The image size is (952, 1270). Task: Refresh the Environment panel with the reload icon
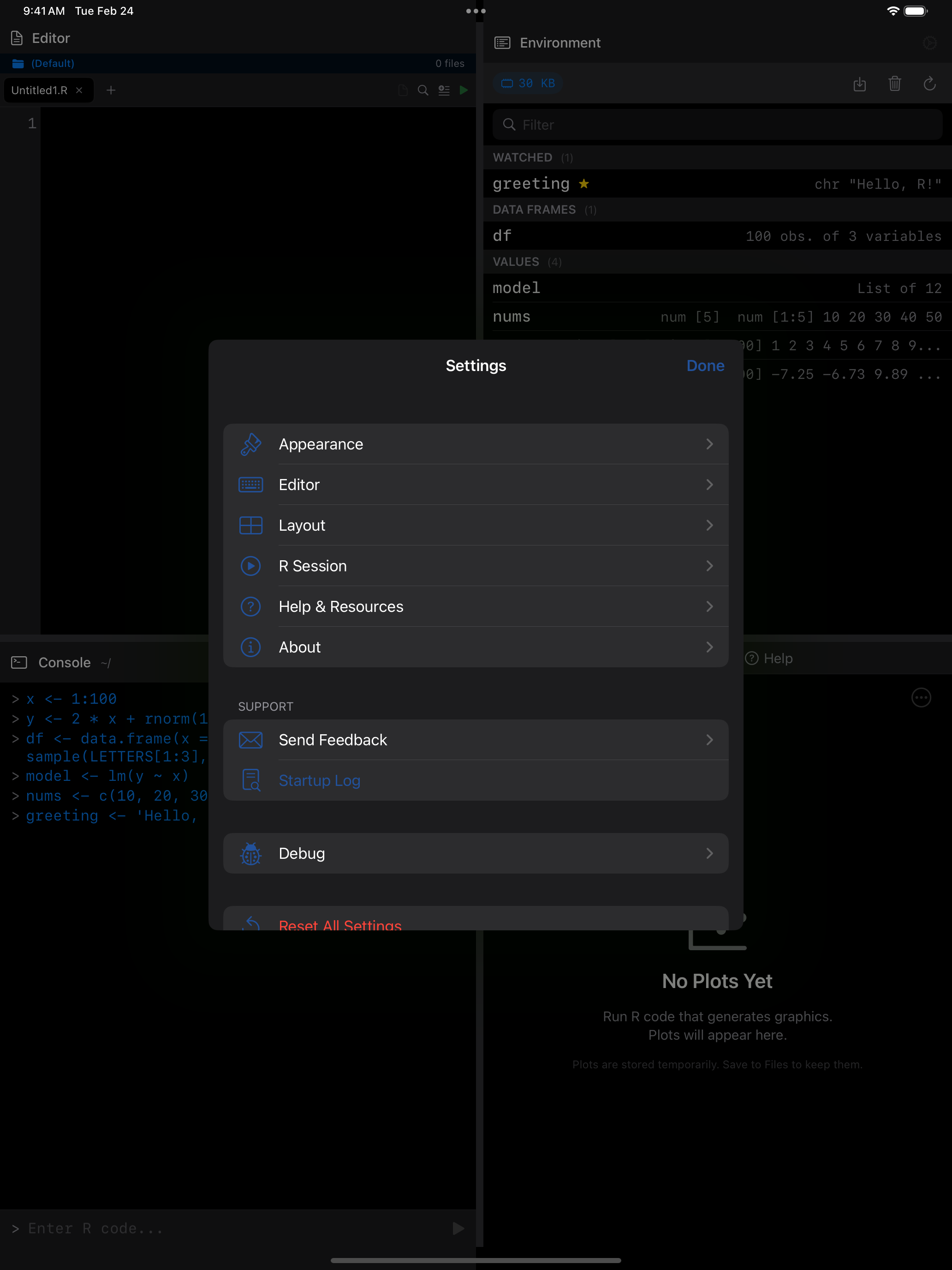click(929, 84)
